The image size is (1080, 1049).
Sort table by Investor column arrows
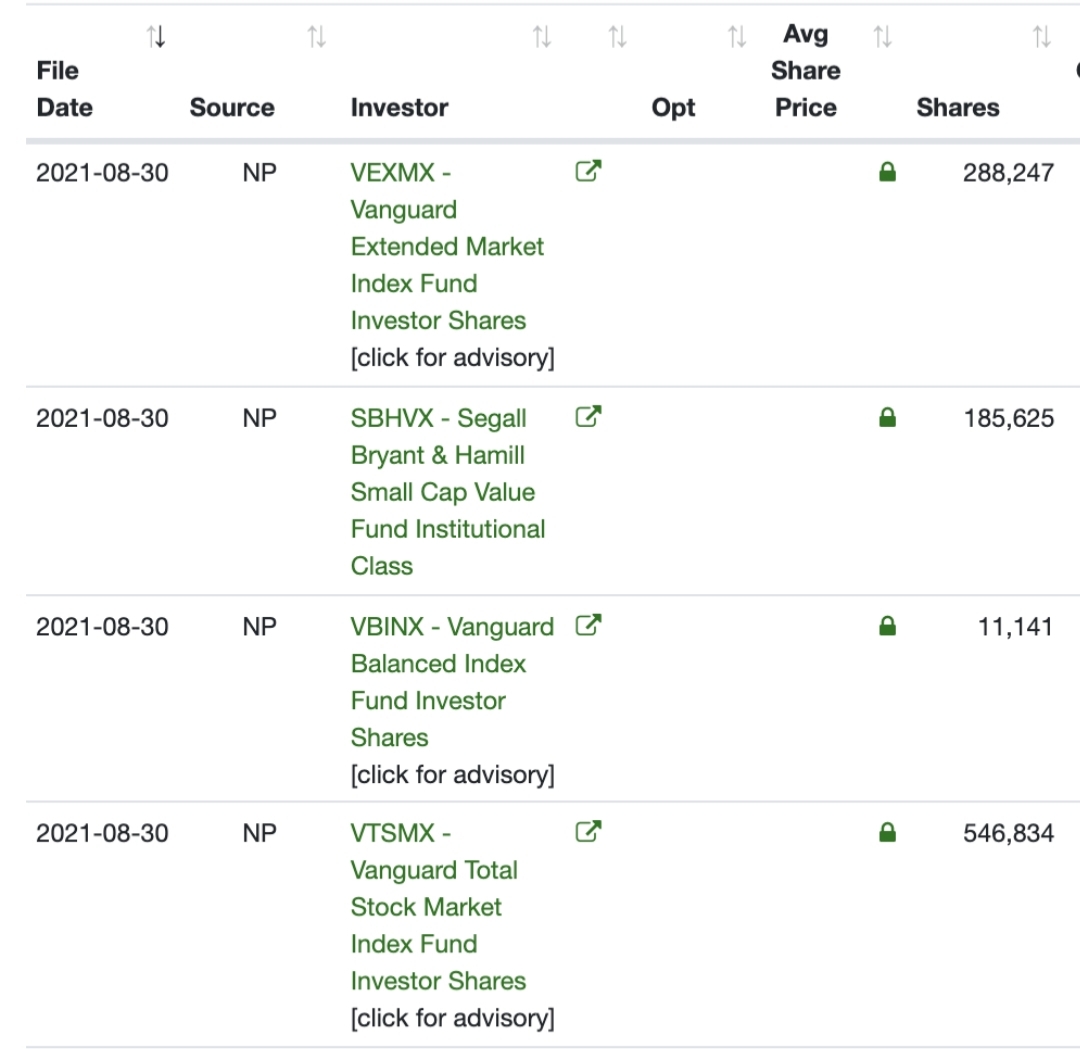coord(542,37)
